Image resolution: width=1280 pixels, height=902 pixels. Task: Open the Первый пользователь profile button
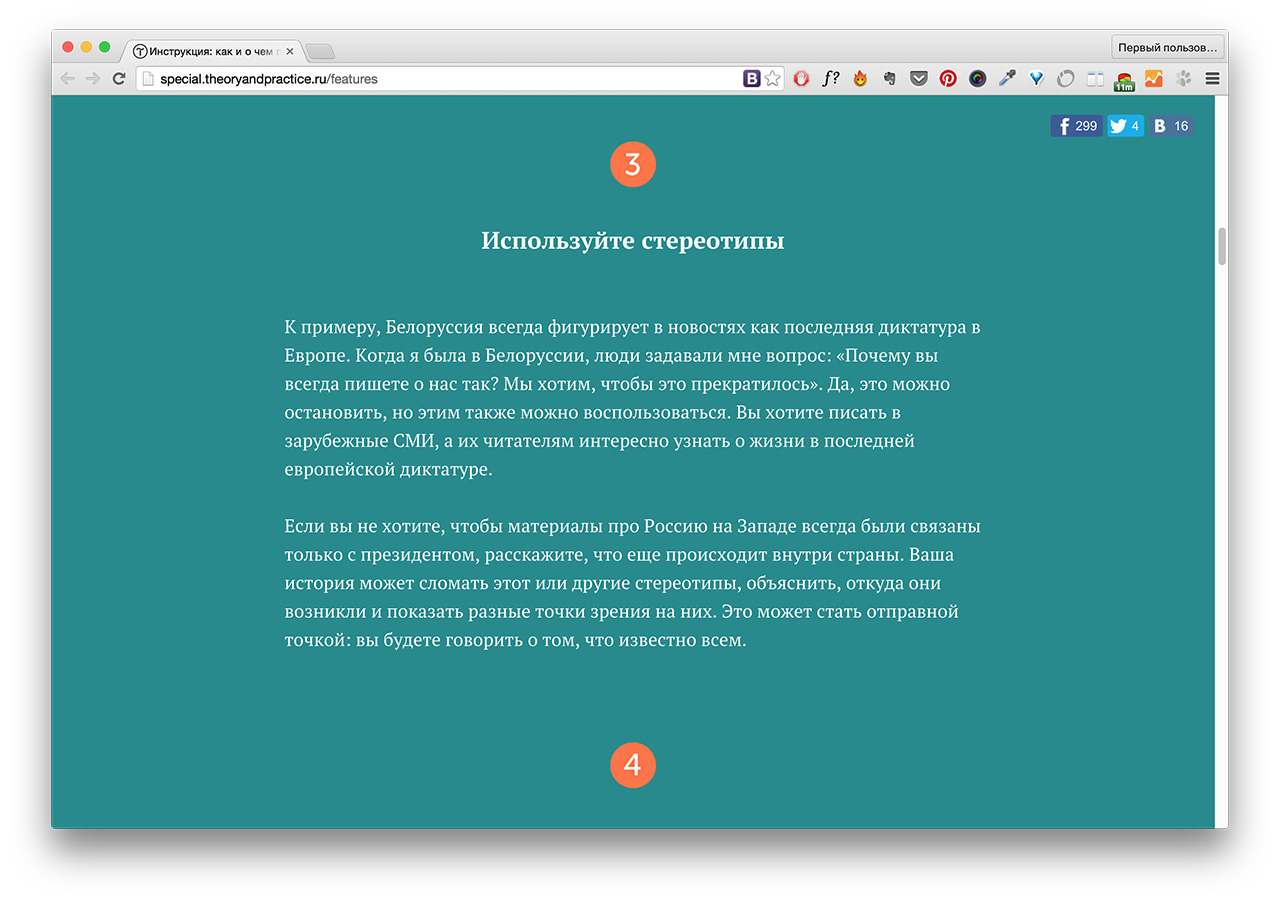click(x=1167, y=47)
